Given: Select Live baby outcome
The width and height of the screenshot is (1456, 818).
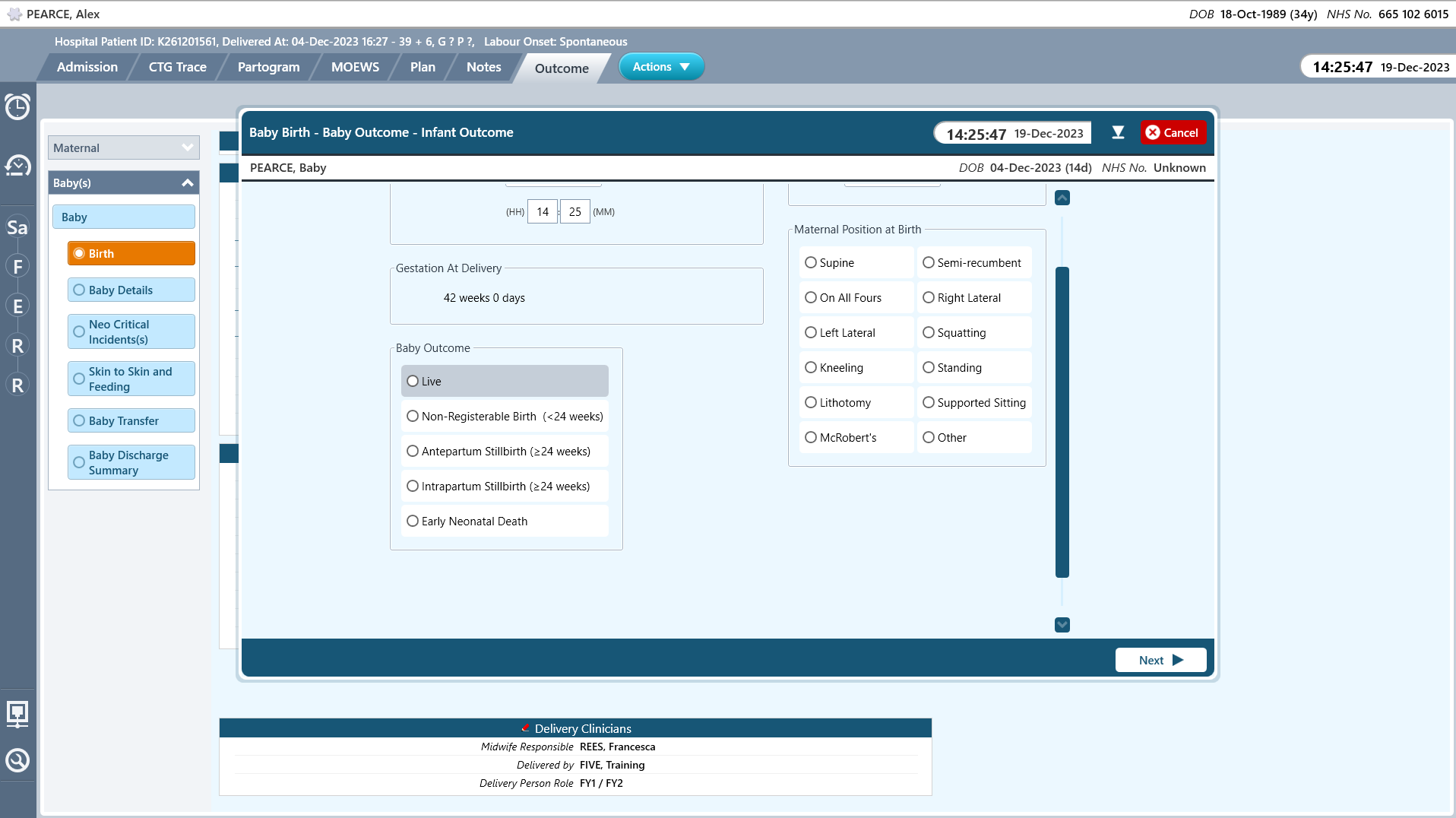Looking at the screenshot, I should coord(505,381).
